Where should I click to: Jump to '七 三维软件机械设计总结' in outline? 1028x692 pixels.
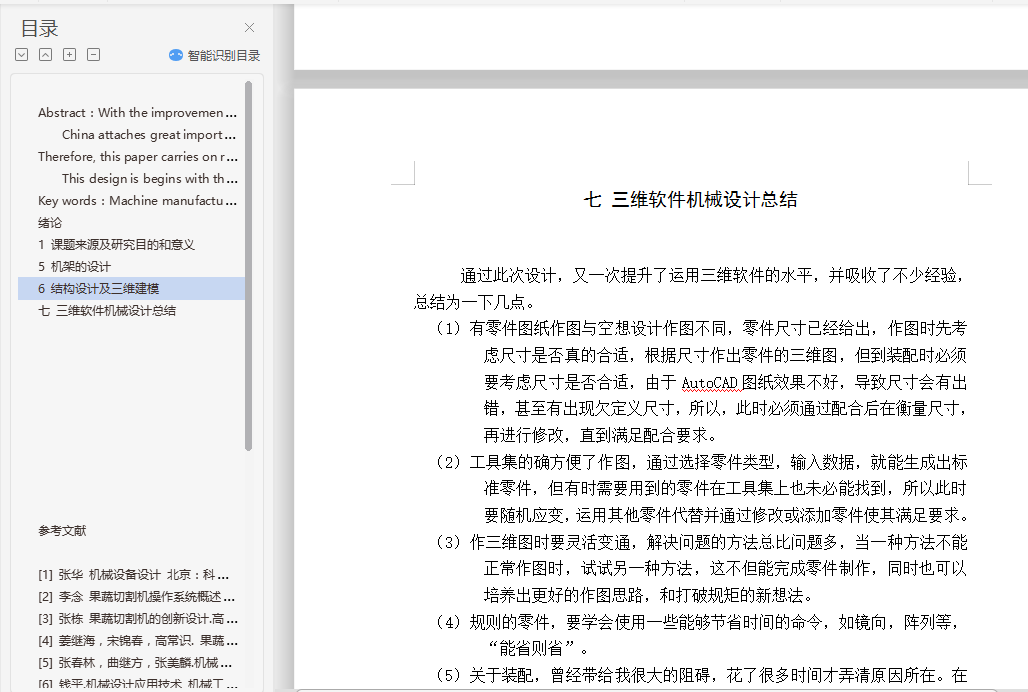click(107, 311)
